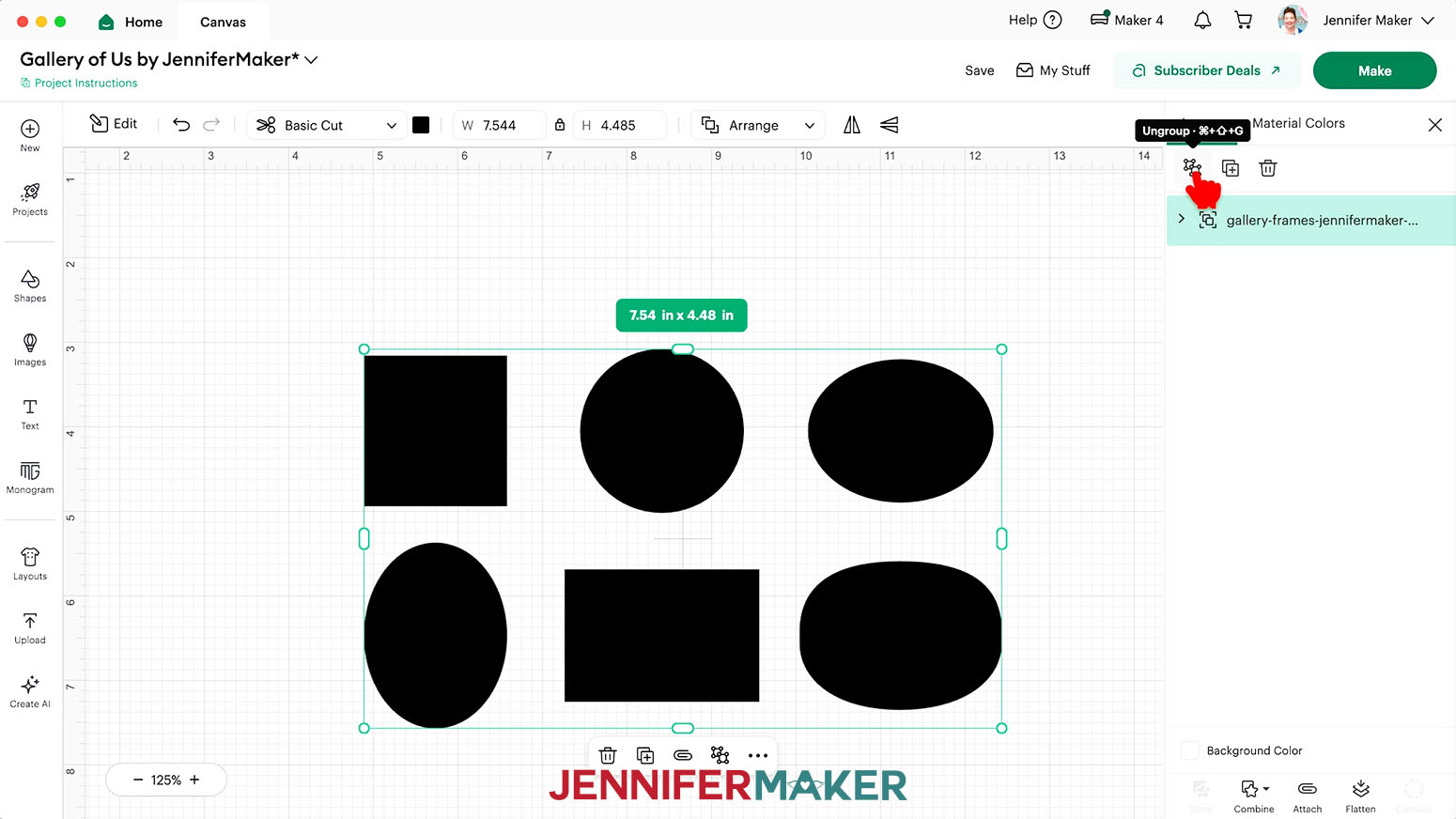Switch to the Canvas tab
The height and width of the screenshot is (819, 1456).
223,22
